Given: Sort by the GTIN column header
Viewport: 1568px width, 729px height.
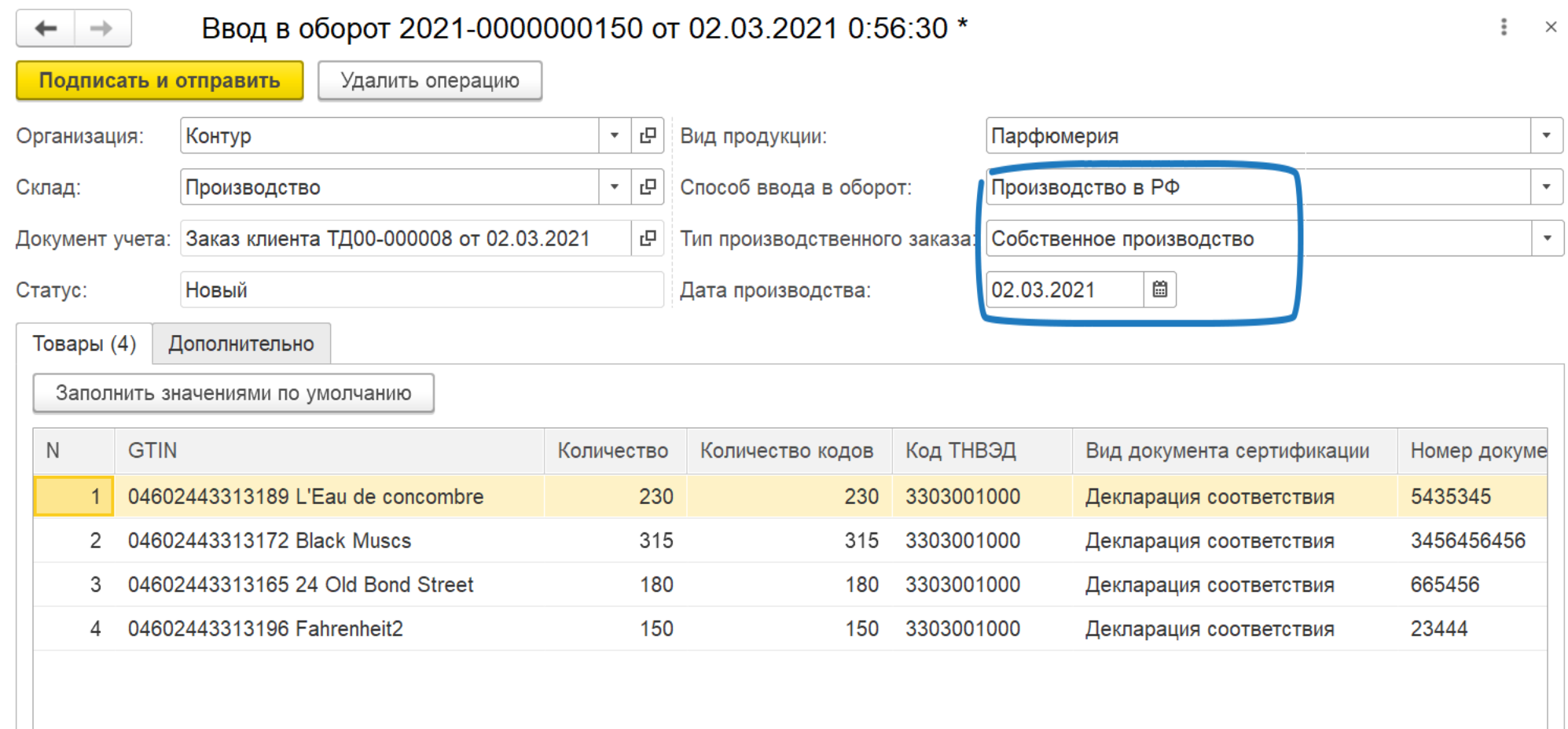Looking at the screenshot, I should click(x=329, y=451).
